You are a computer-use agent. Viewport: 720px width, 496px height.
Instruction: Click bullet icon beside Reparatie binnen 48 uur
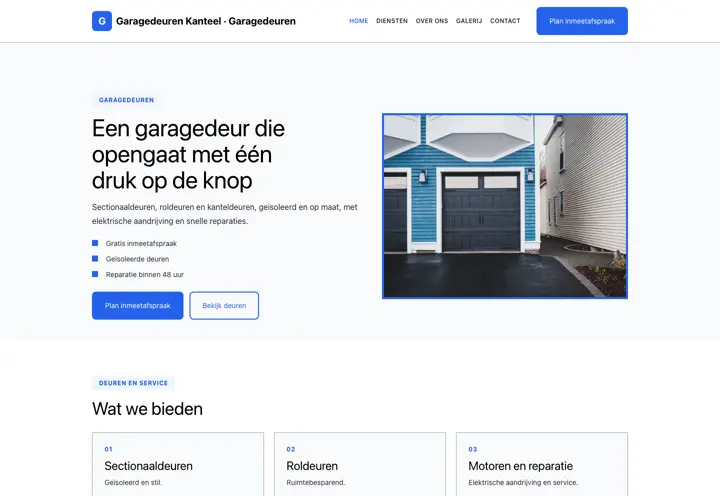tap(95, 274)
